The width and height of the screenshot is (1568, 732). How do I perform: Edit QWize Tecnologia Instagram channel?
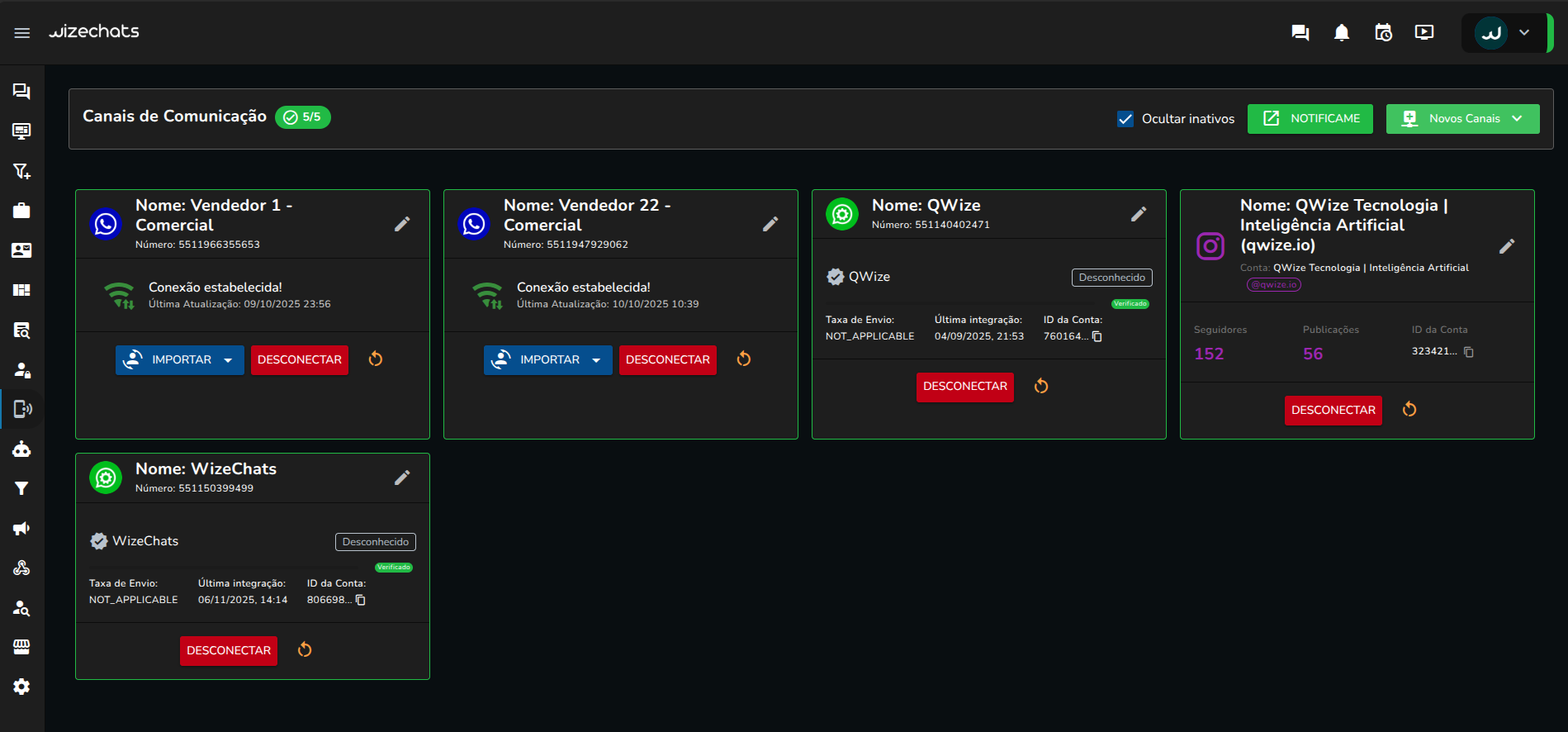click(1507, 246)
